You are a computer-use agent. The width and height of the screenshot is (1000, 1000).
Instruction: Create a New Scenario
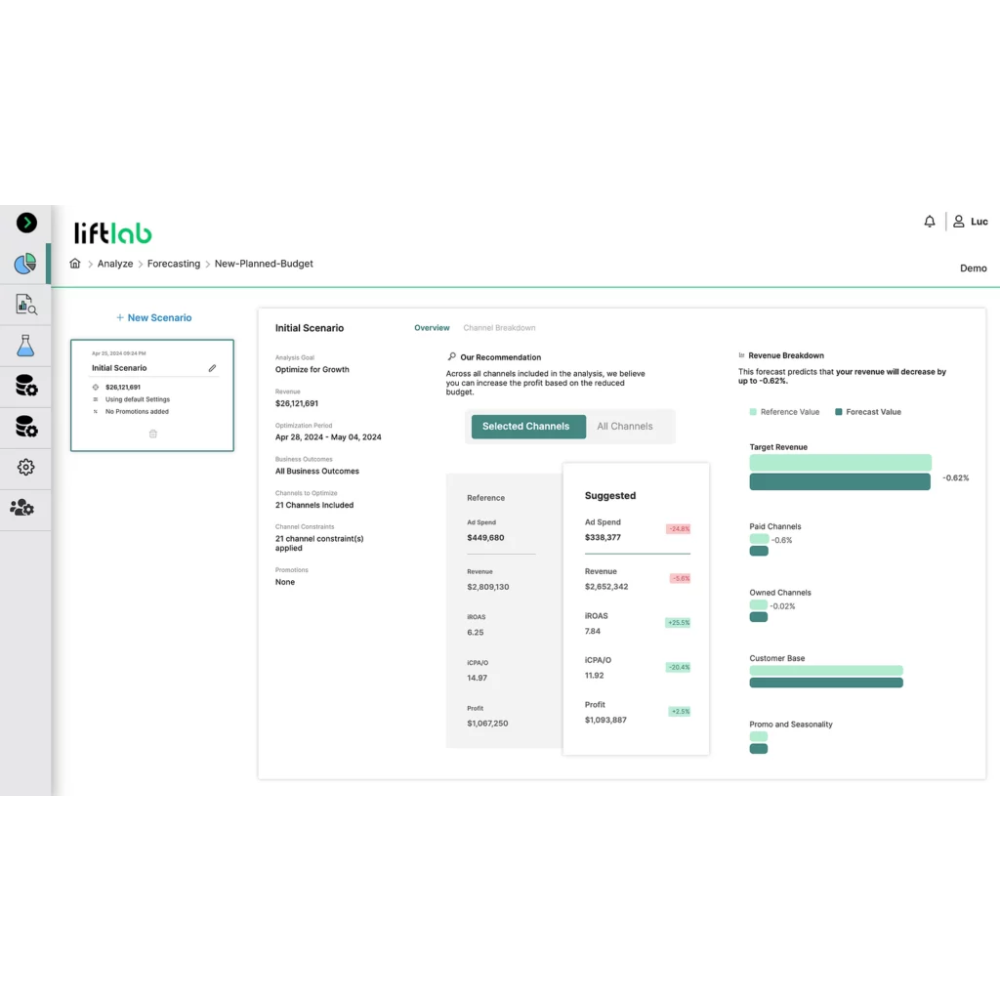154,317
